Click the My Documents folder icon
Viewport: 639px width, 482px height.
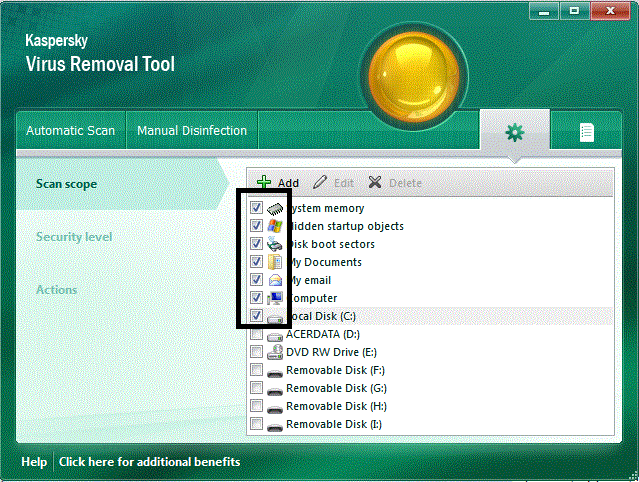tap(275, 262)
